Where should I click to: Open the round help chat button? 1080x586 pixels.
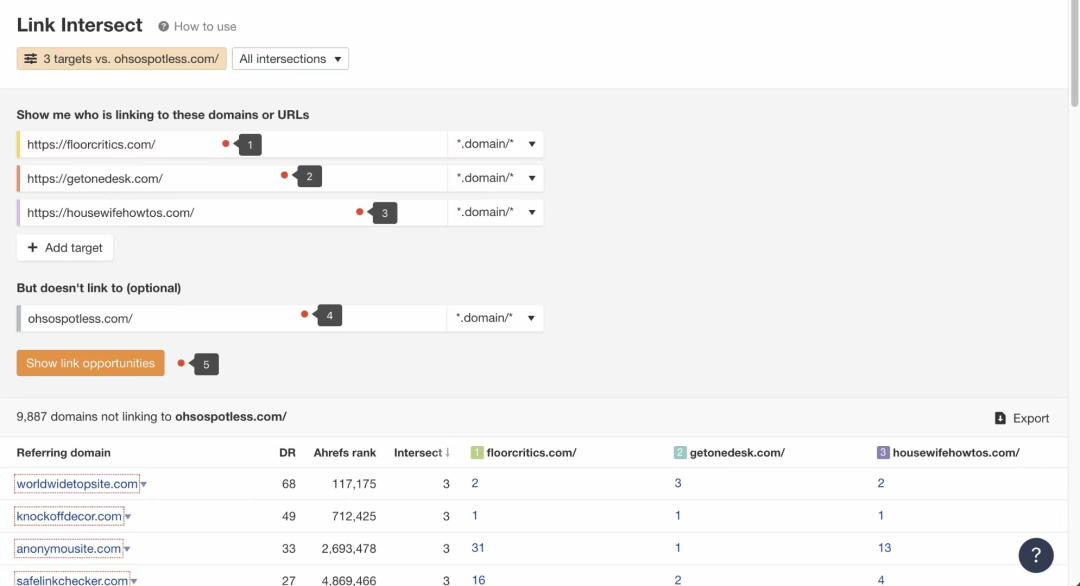tap(1036, 555)
